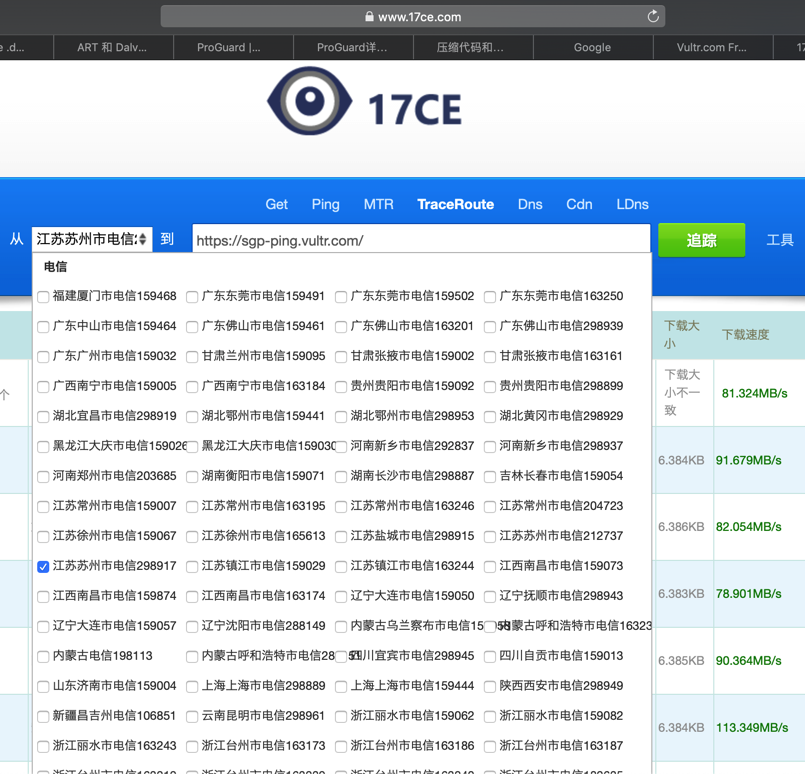
Task: Open the 工具 link
Action: 780,240
